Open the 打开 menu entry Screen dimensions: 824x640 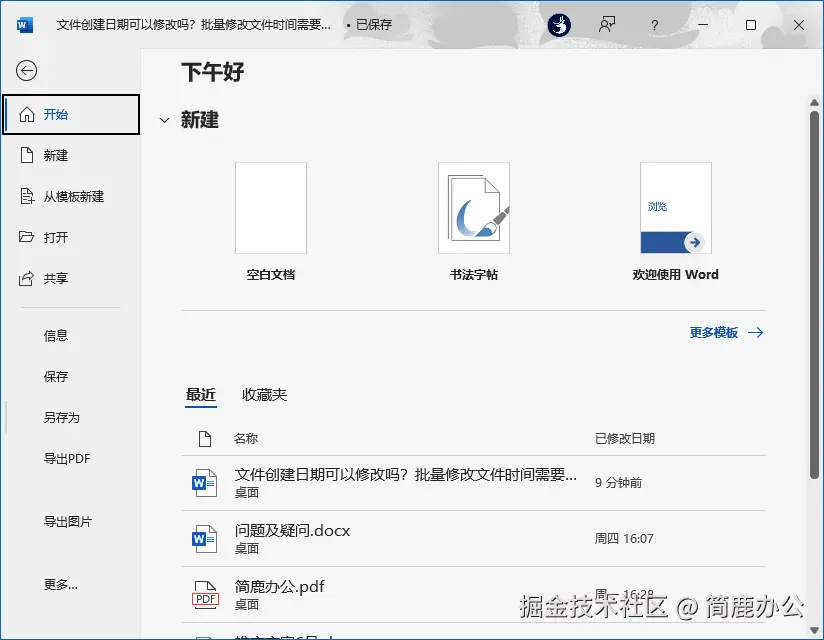tap(71, 237)
